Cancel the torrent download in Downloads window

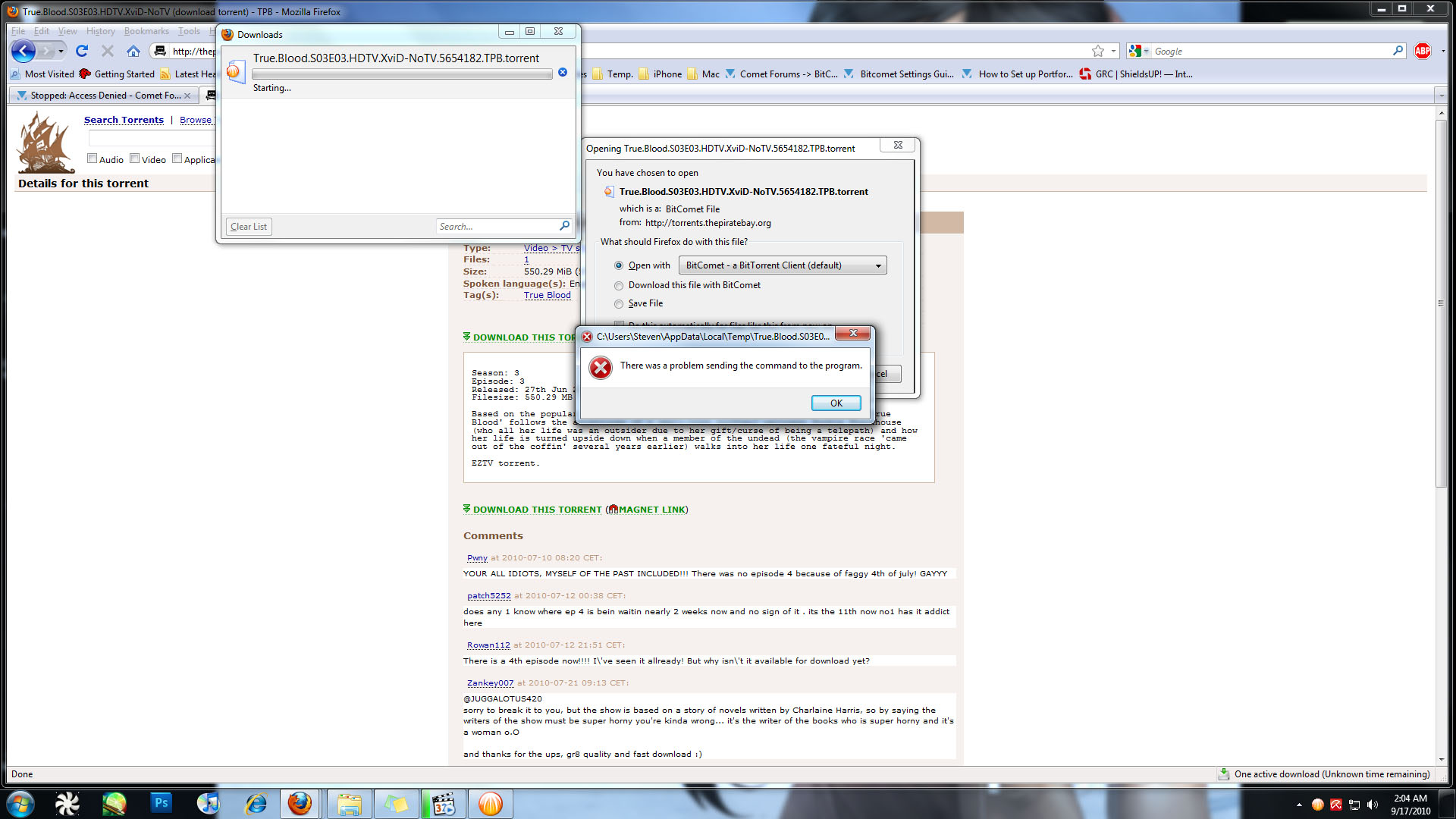(563, 73)
